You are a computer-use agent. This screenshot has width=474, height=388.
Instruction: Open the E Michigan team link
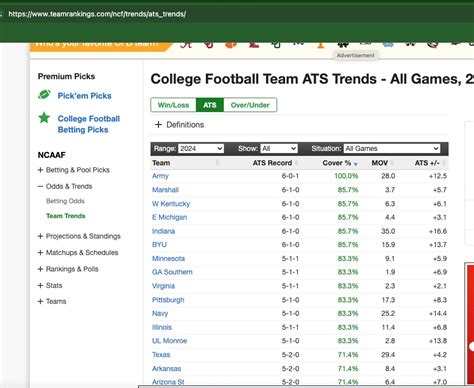click(169, 217)
